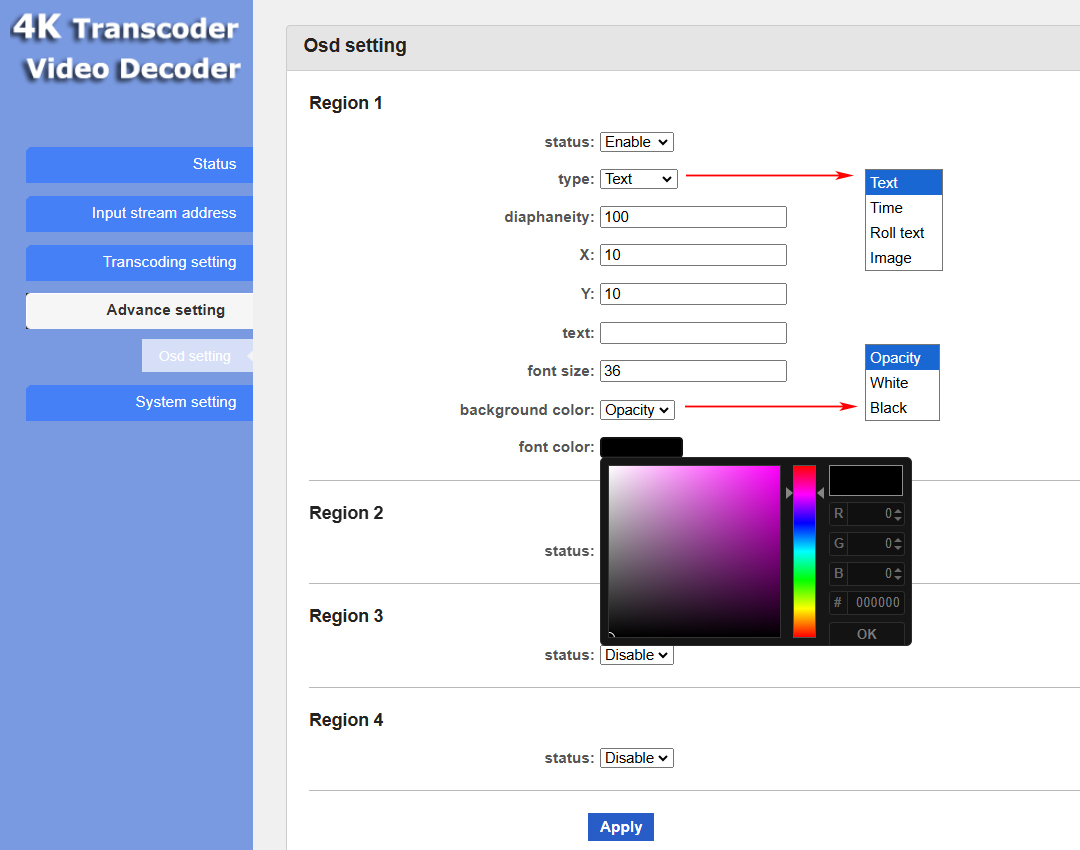
Task: Open Region 4 status dropdown
Action: point(636,758)
